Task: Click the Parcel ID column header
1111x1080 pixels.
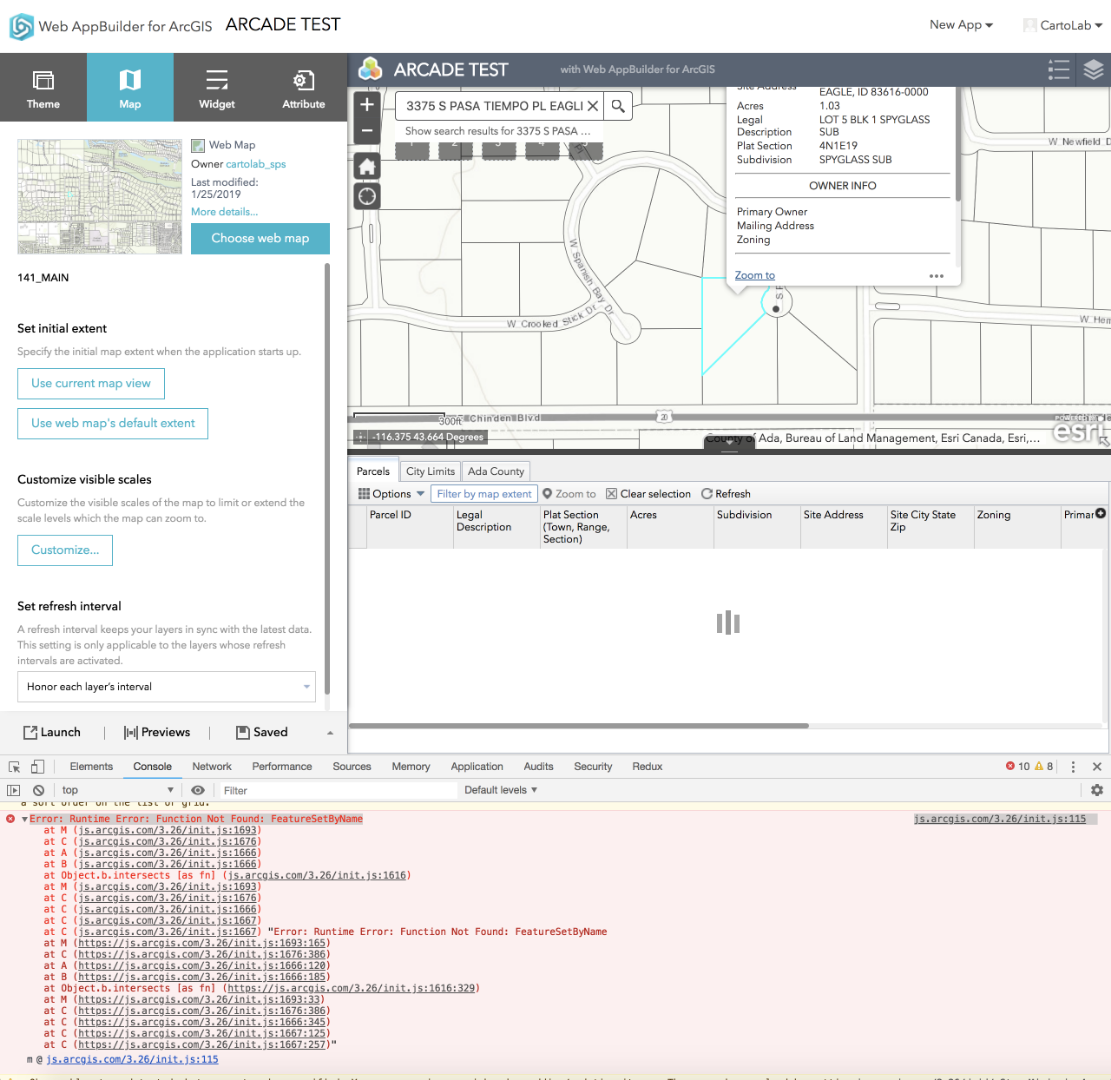Action: 410,527
